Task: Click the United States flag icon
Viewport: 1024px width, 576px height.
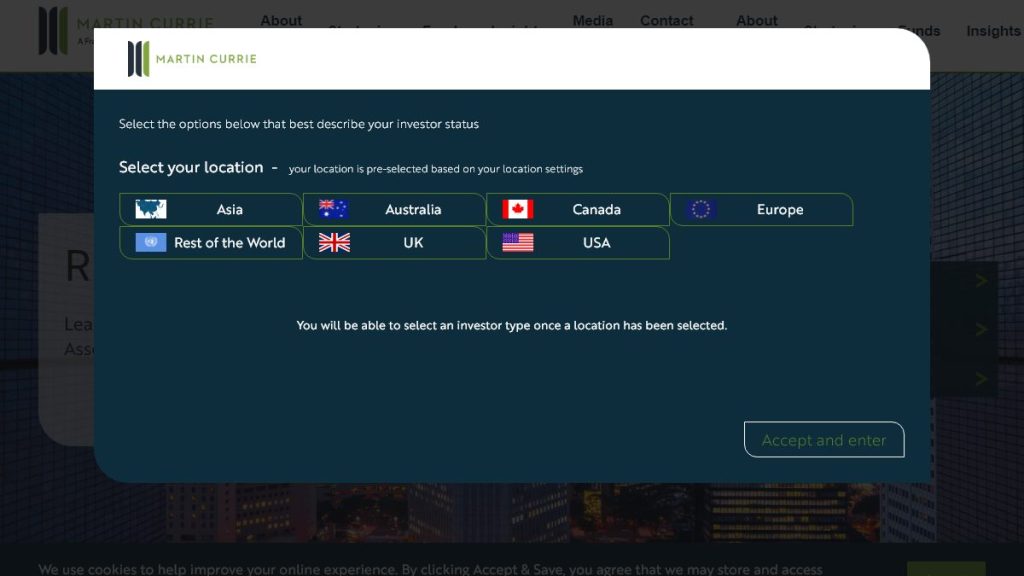Action: click(x=518, y=242)
